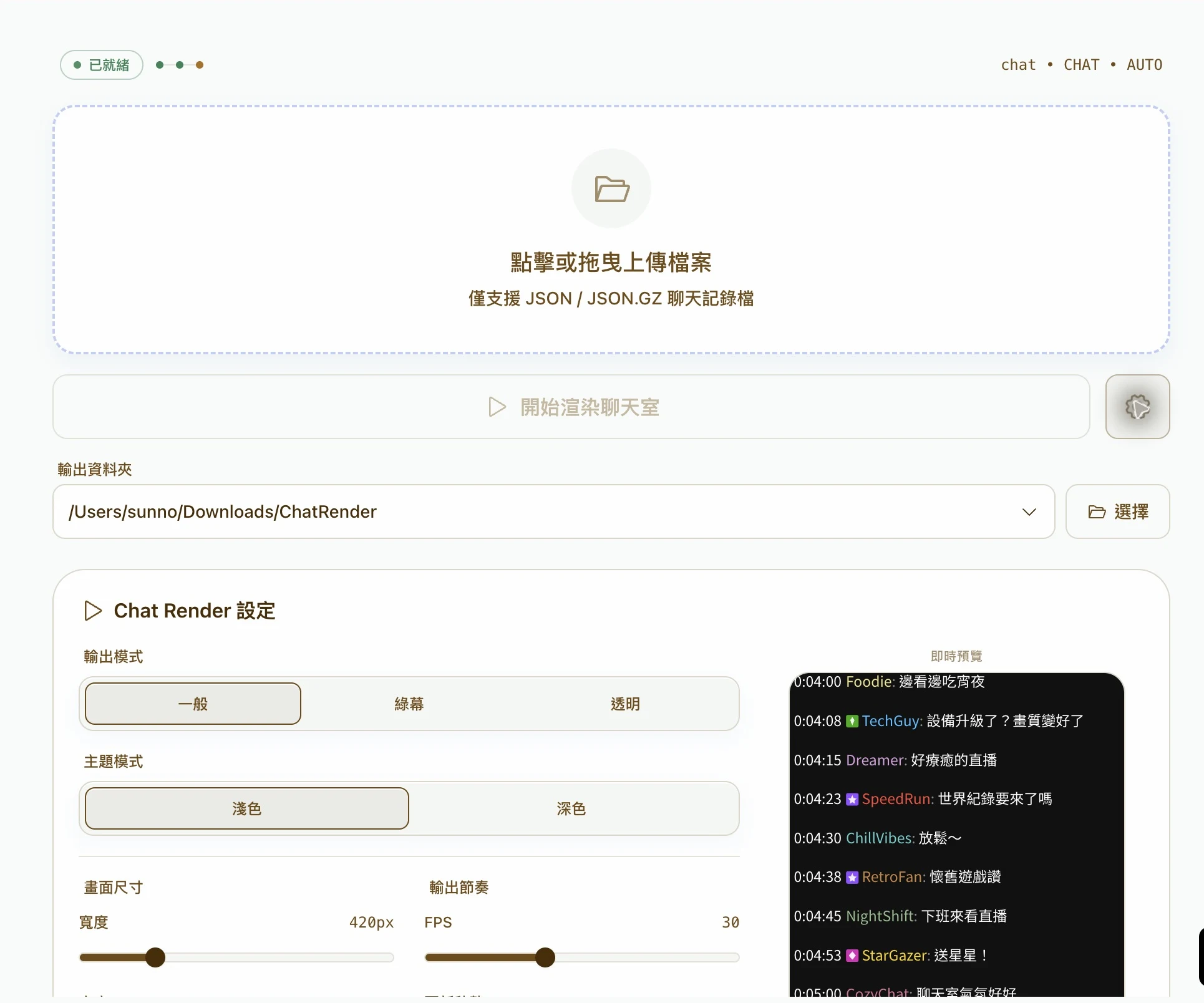Click the chat • CHAT • AUTO label
The image size is (1204, 1003).
pos(1082,65)
